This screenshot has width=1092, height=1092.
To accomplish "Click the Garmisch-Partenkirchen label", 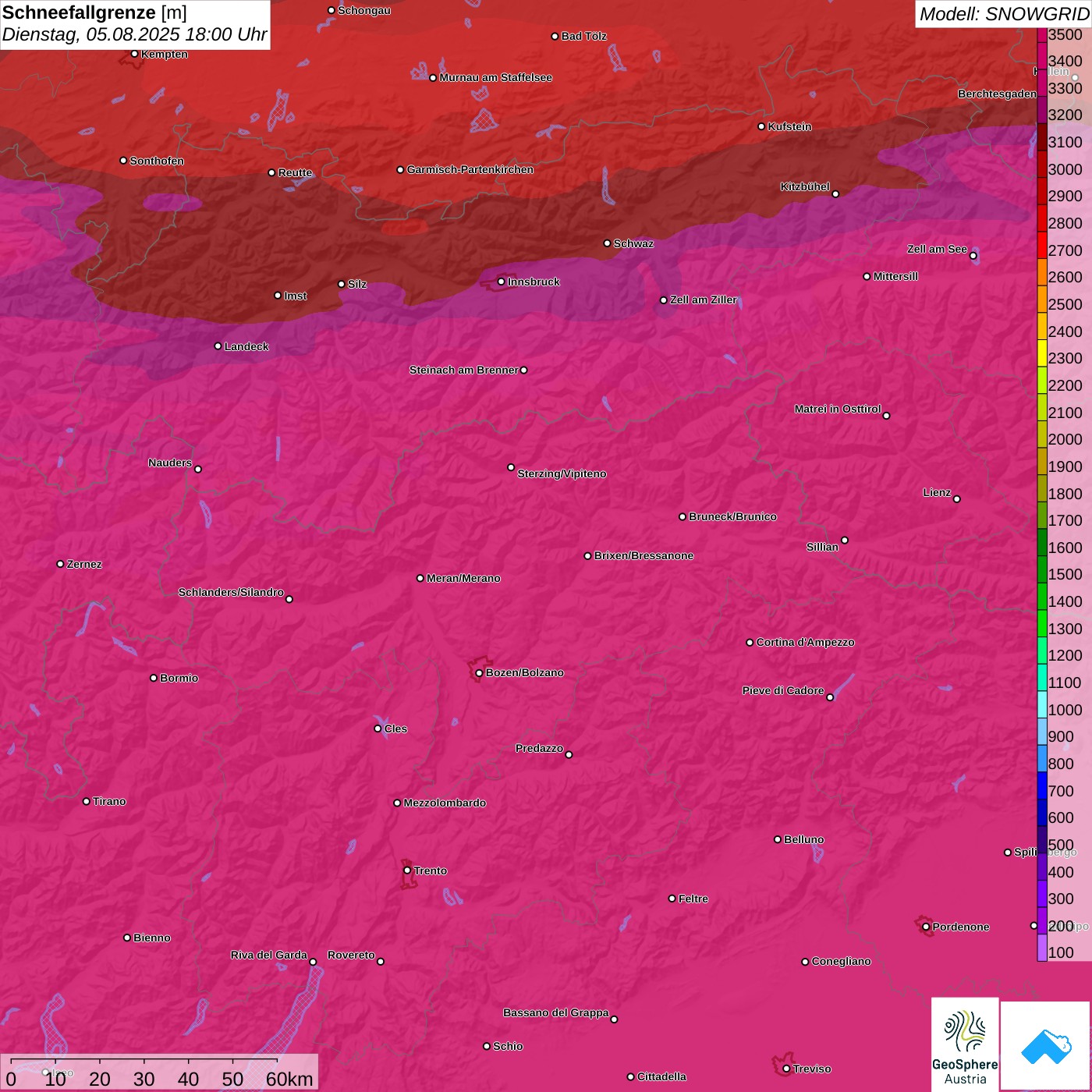I will click(x=470, y=169).
